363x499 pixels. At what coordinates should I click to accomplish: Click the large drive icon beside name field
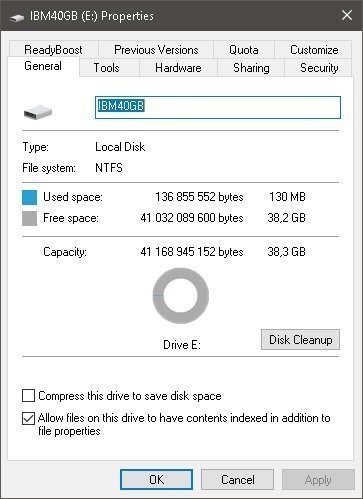(38, 112)
